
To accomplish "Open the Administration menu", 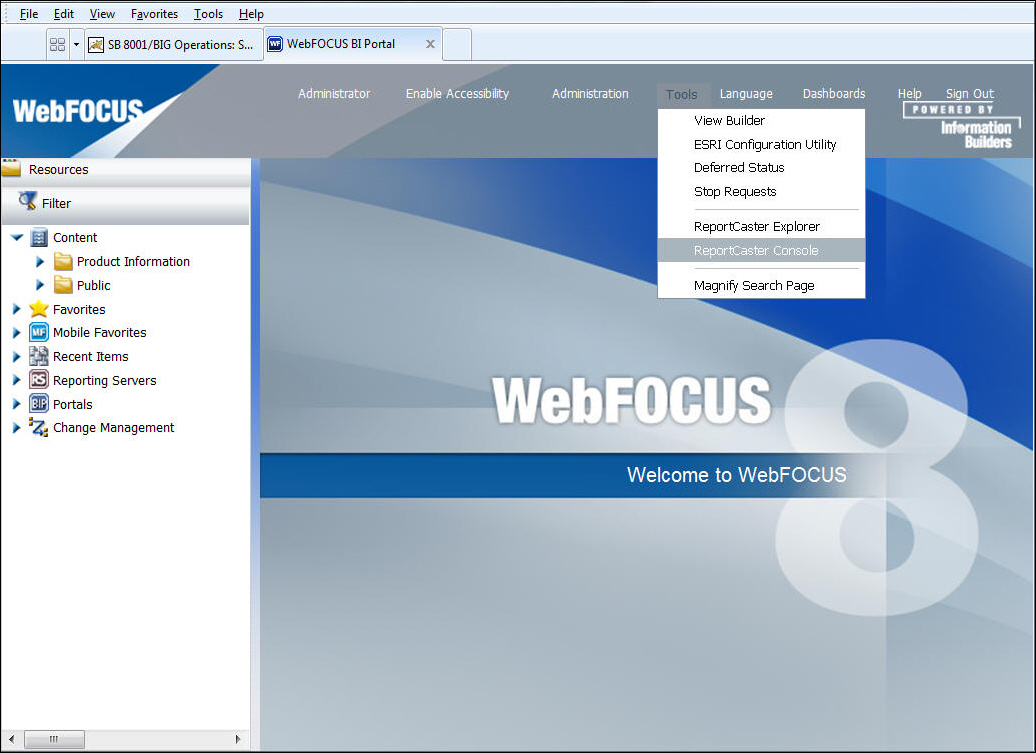I will [590, 94].
